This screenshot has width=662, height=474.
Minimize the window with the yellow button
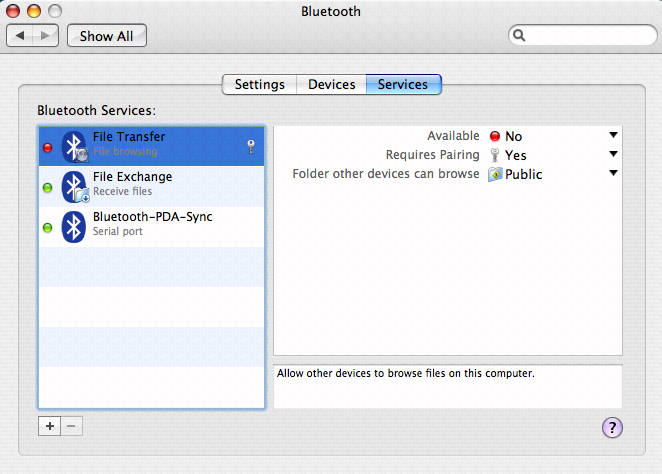point(34,11)
